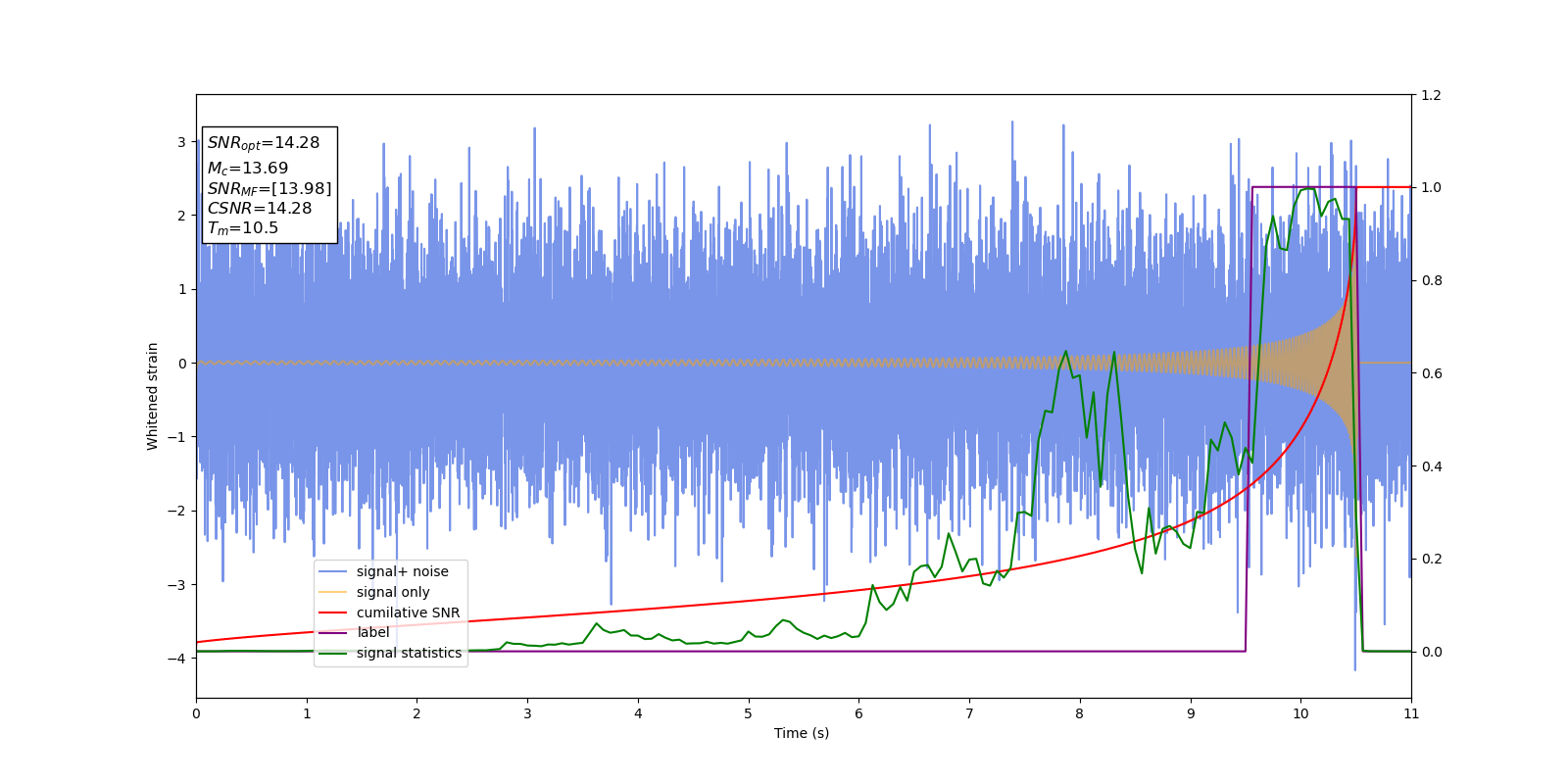Click the x-axis tick label 11
1568x784 pixels.
pos(1411,713)
